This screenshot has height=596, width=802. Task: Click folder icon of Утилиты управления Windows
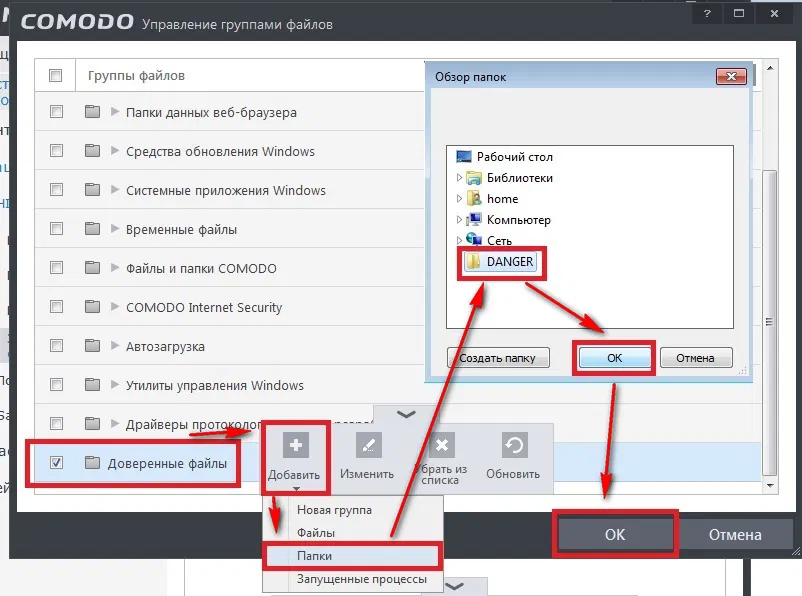pos(92,384)
